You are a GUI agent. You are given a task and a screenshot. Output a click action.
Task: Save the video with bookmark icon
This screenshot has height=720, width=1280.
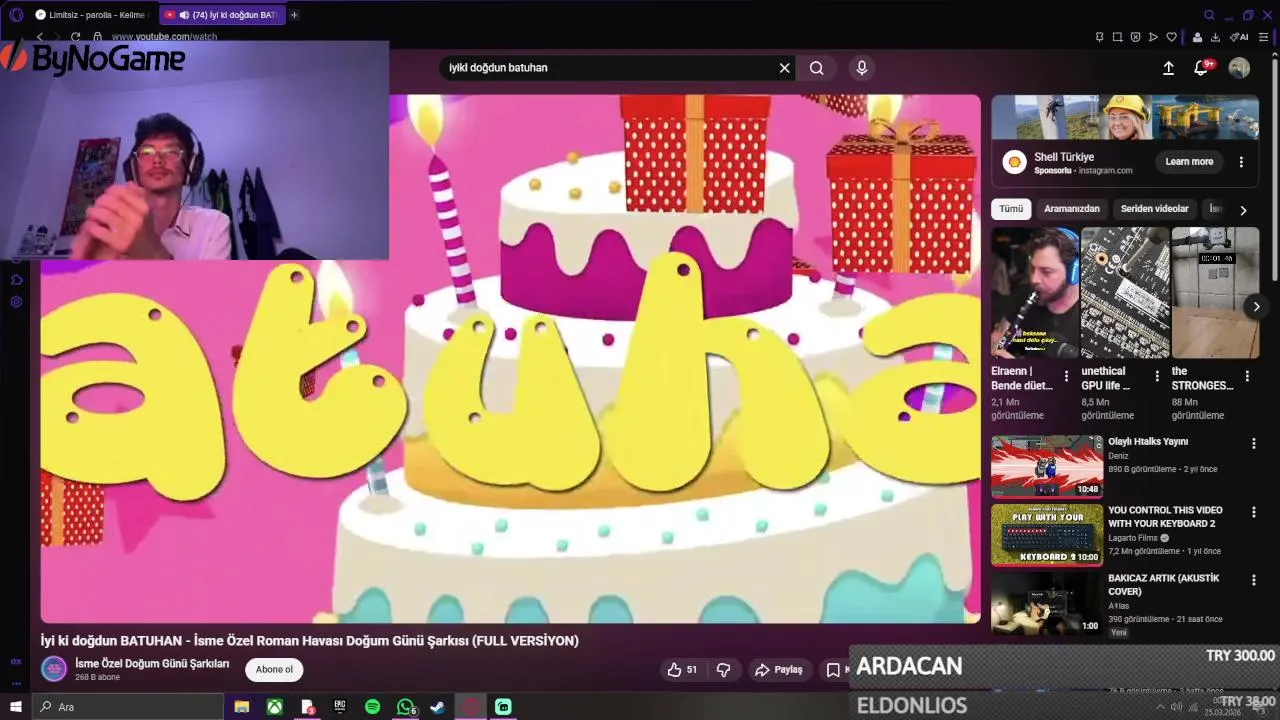point(833,670)
